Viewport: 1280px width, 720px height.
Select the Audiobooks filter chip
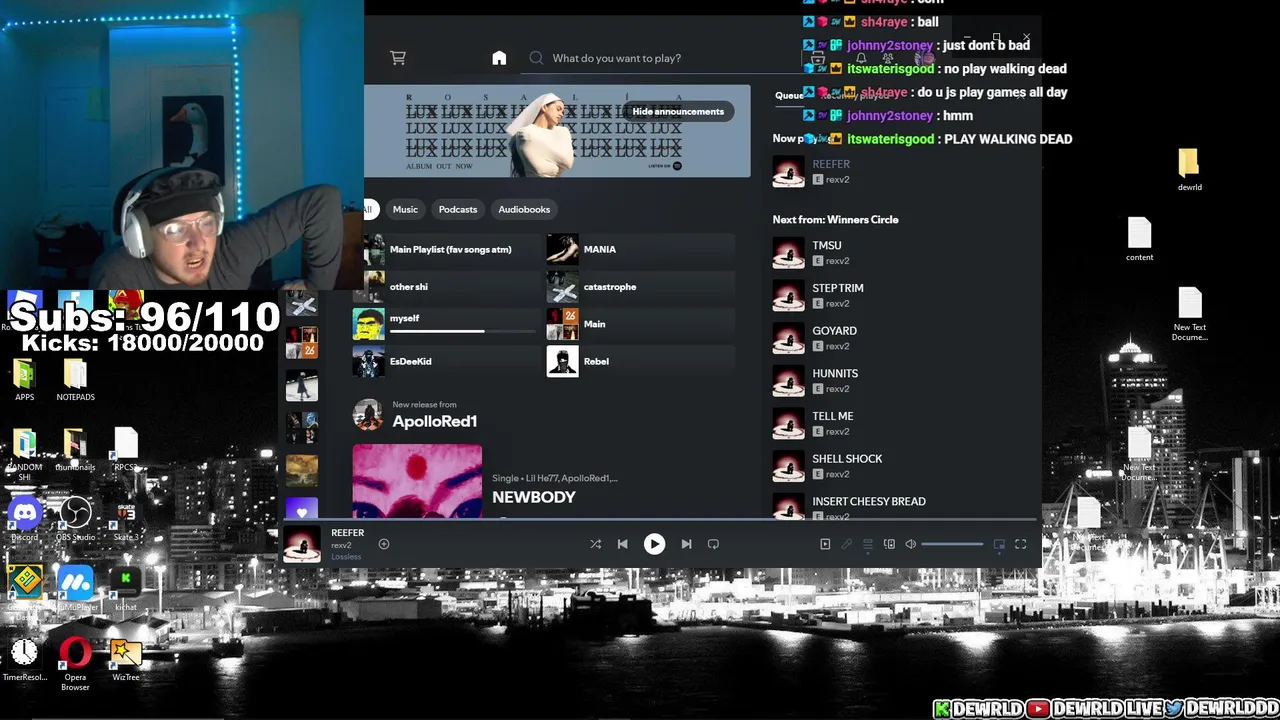point(524,209)
